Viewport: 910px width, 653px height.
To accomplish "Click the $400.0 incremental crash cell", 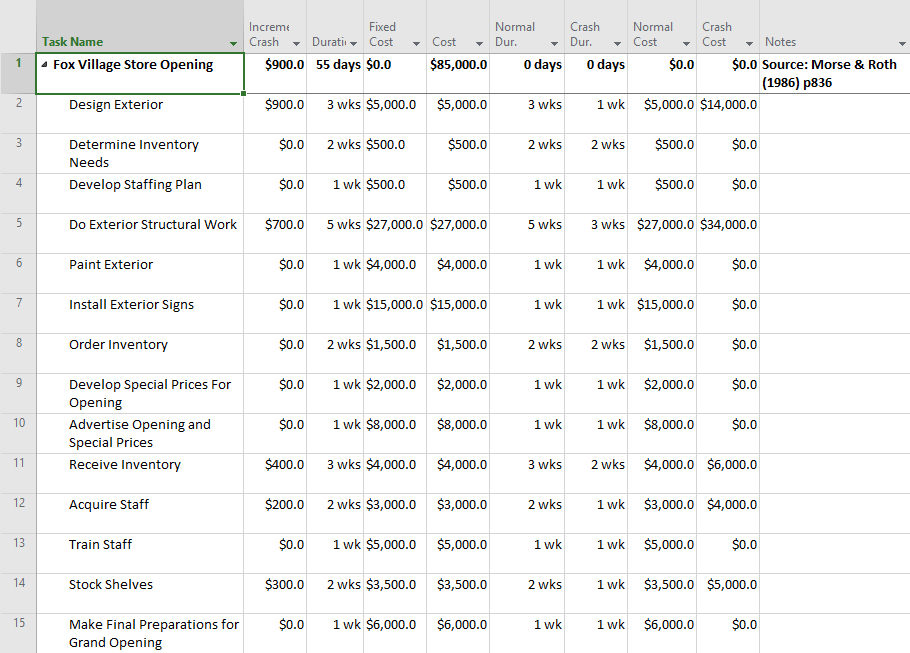I will [275, 474].
